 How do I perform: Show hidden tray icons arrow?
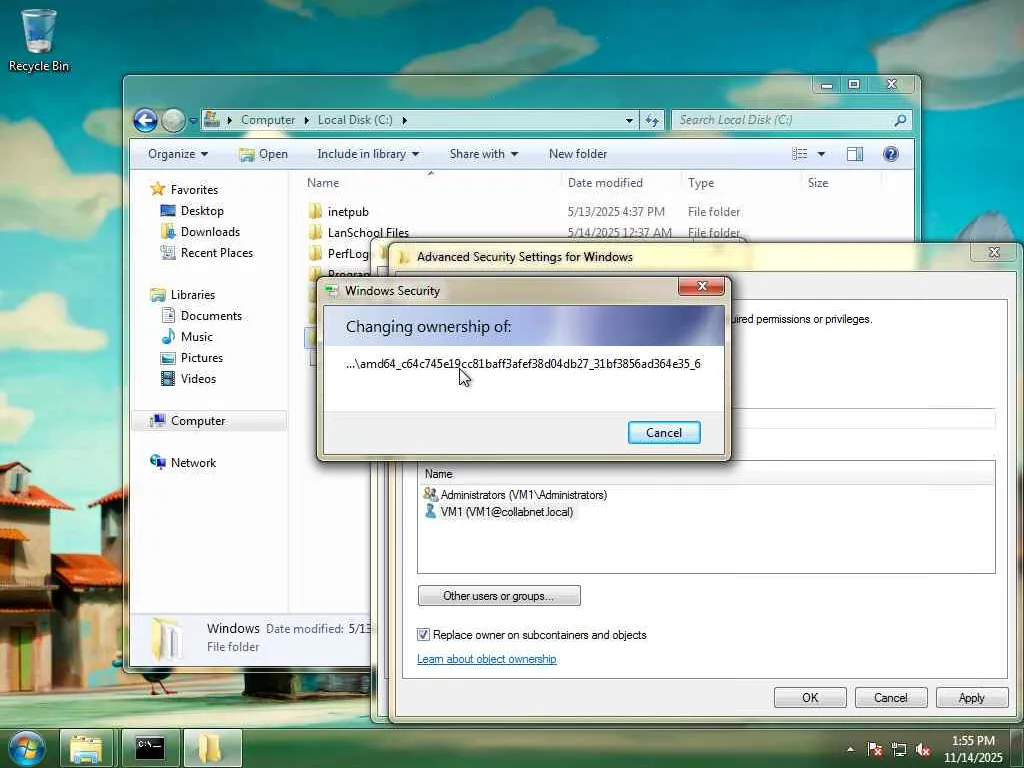[x=850, y=749]
